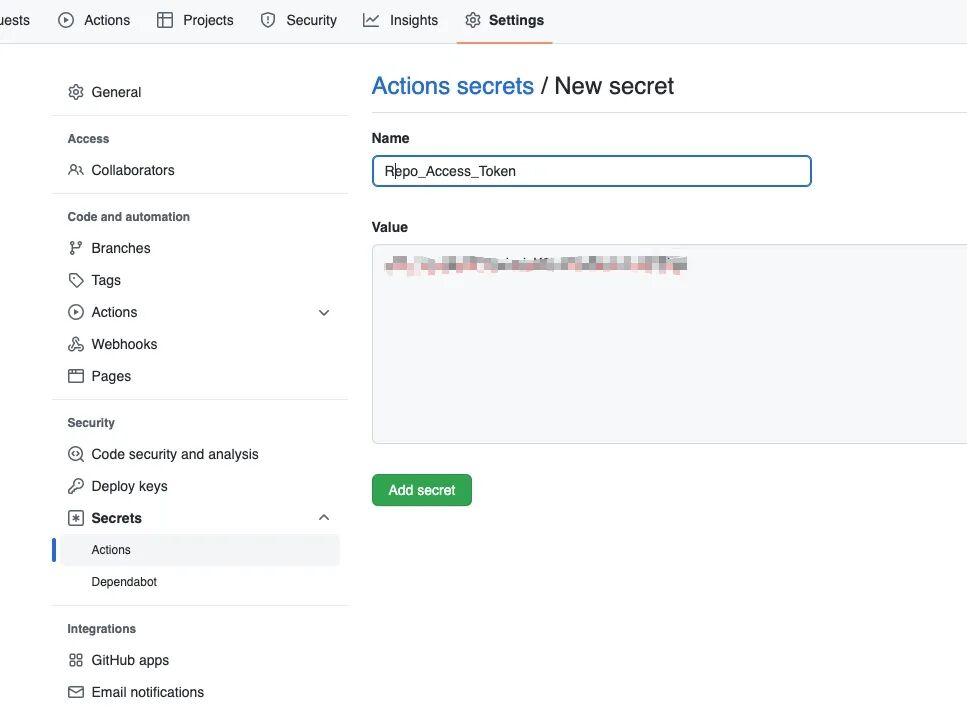Click the Deploy keys key icon
The height and width of the screenshot is (719, 967).
pyautogui.click(x=76, y=486)
